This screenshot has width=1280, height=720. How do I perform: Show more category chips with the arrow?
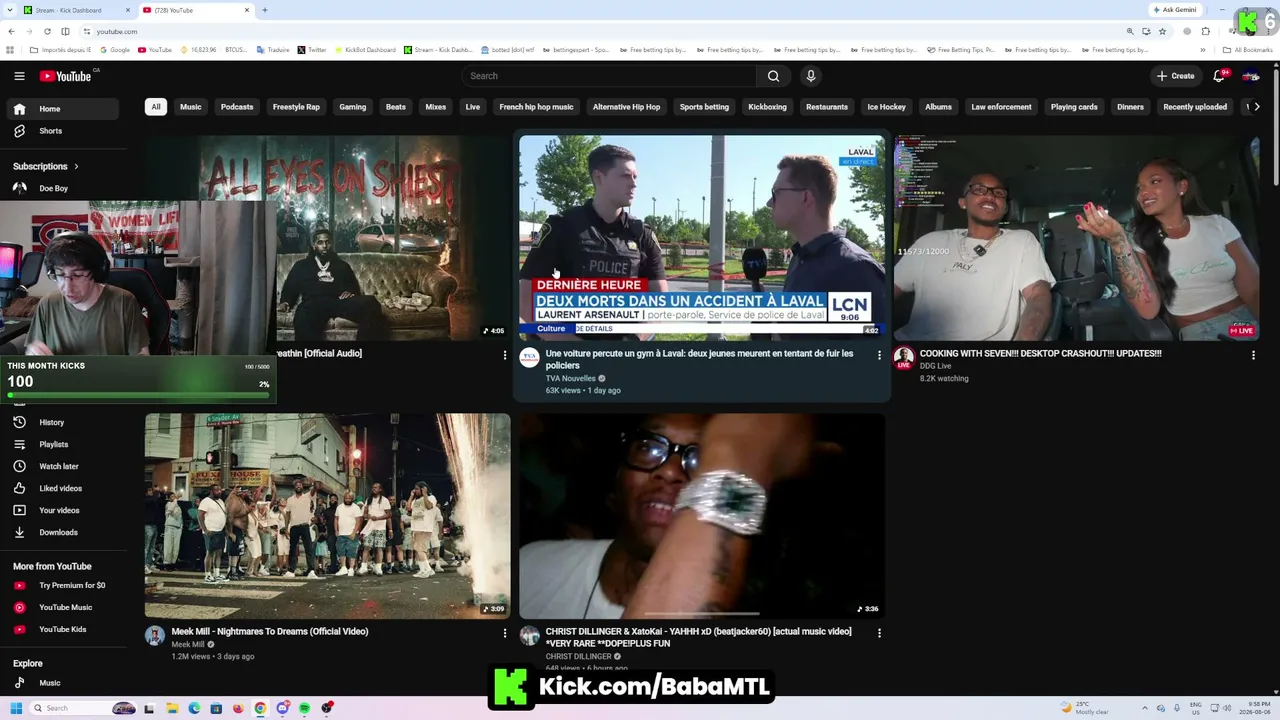tap(1257, 107)
